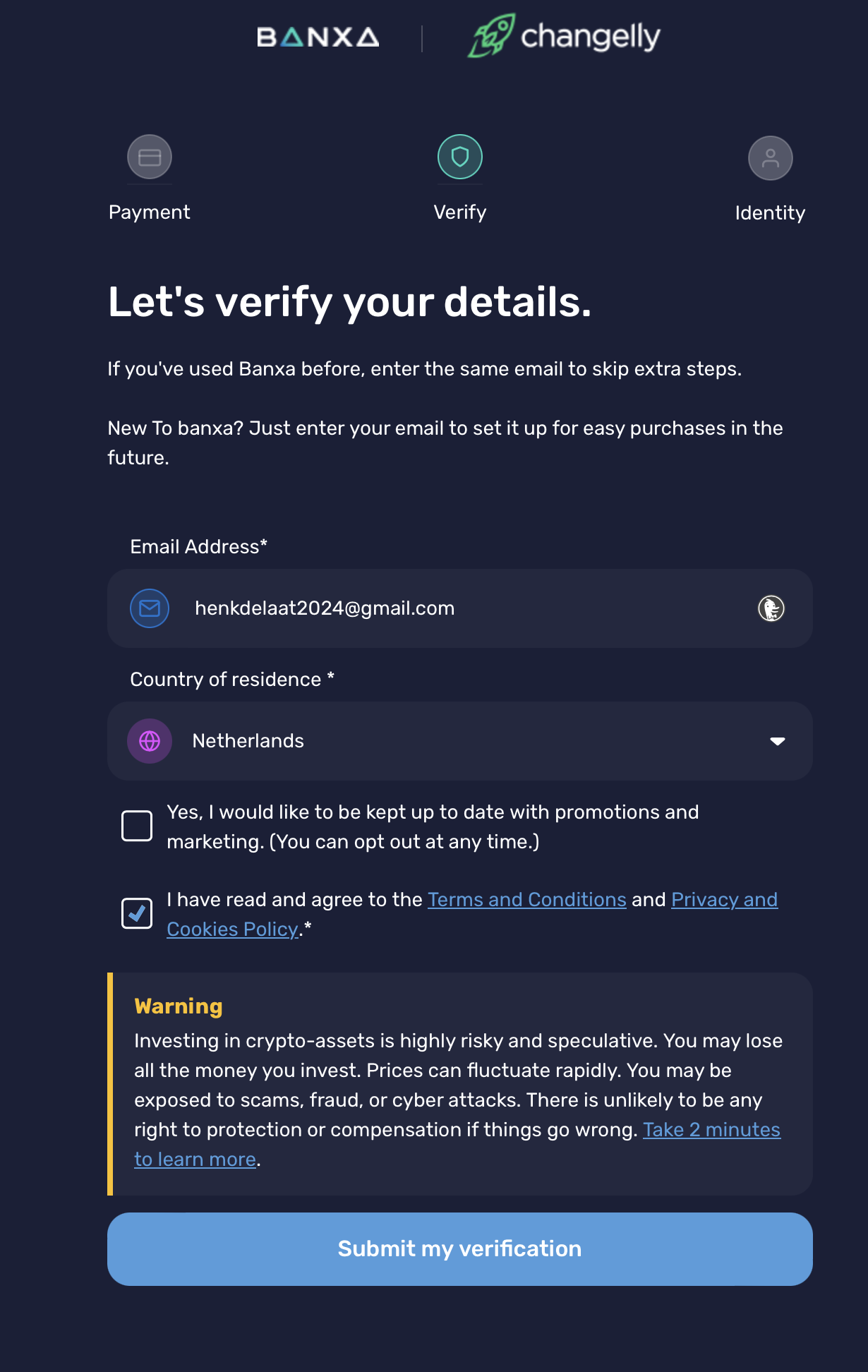Viewport: 868px width, 1372px height.
Task: Uncheck the Terms and Conditions agreement checkbox
Action: [x=137, y=913]
